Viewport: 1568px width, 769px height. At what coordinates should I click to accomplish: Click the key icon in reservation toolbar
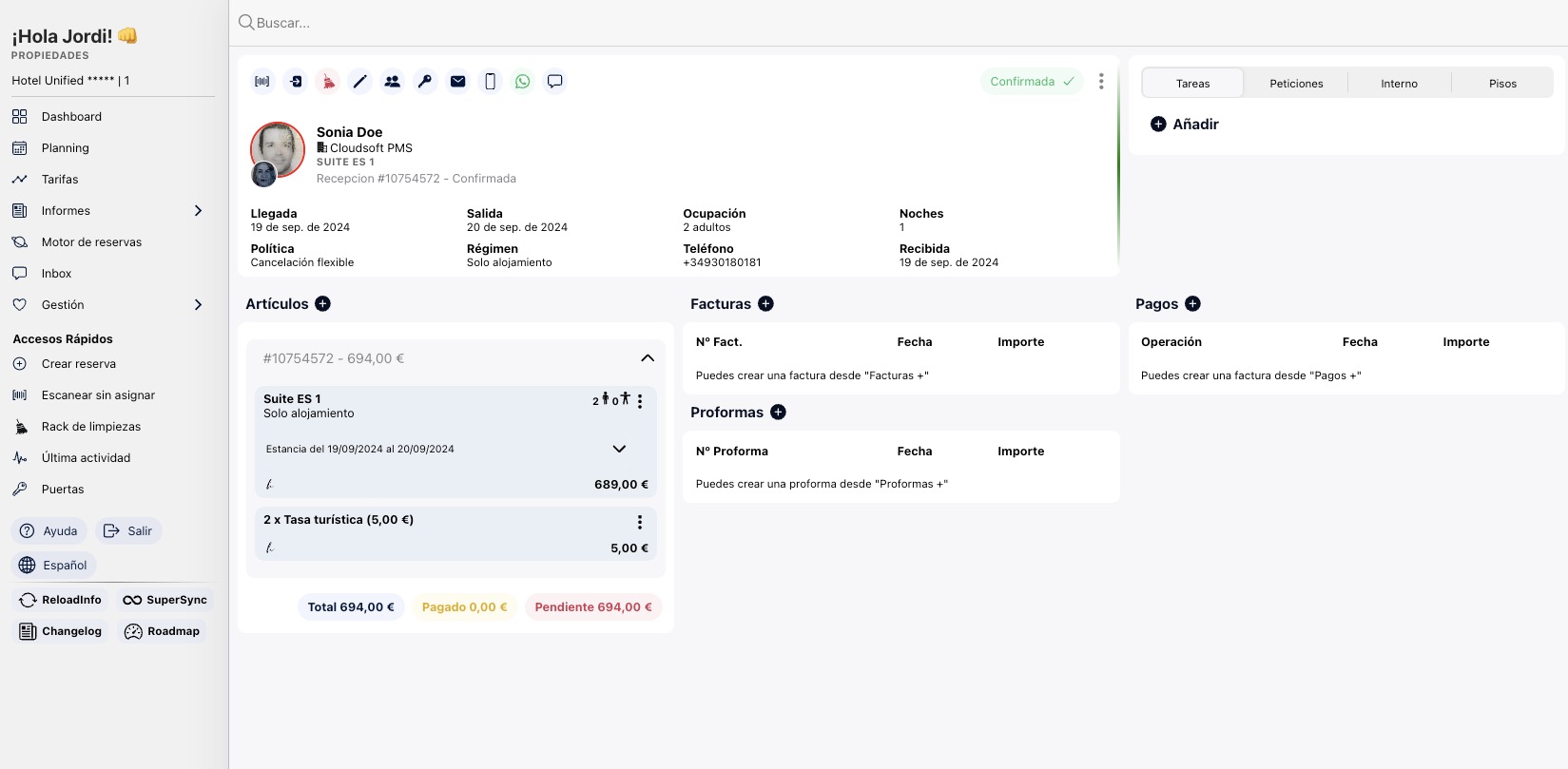click(x=425, y=82)
